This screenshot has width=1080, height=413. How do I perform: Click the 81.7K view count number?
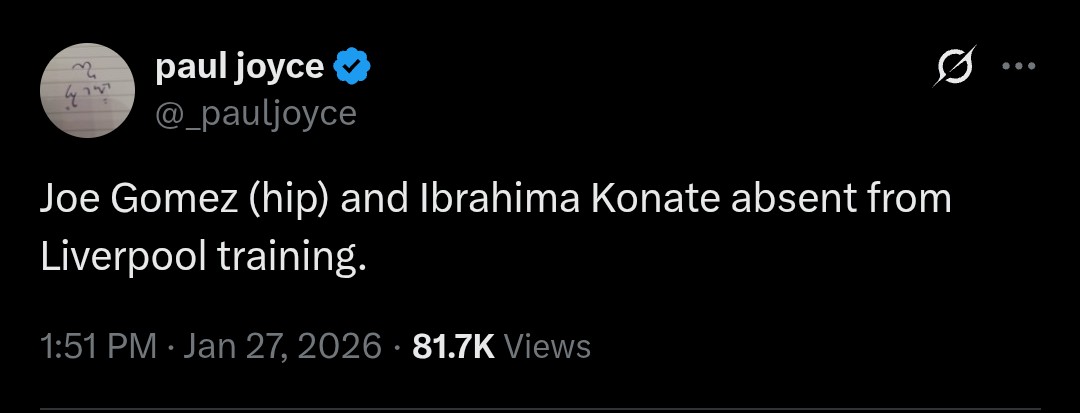453,346
